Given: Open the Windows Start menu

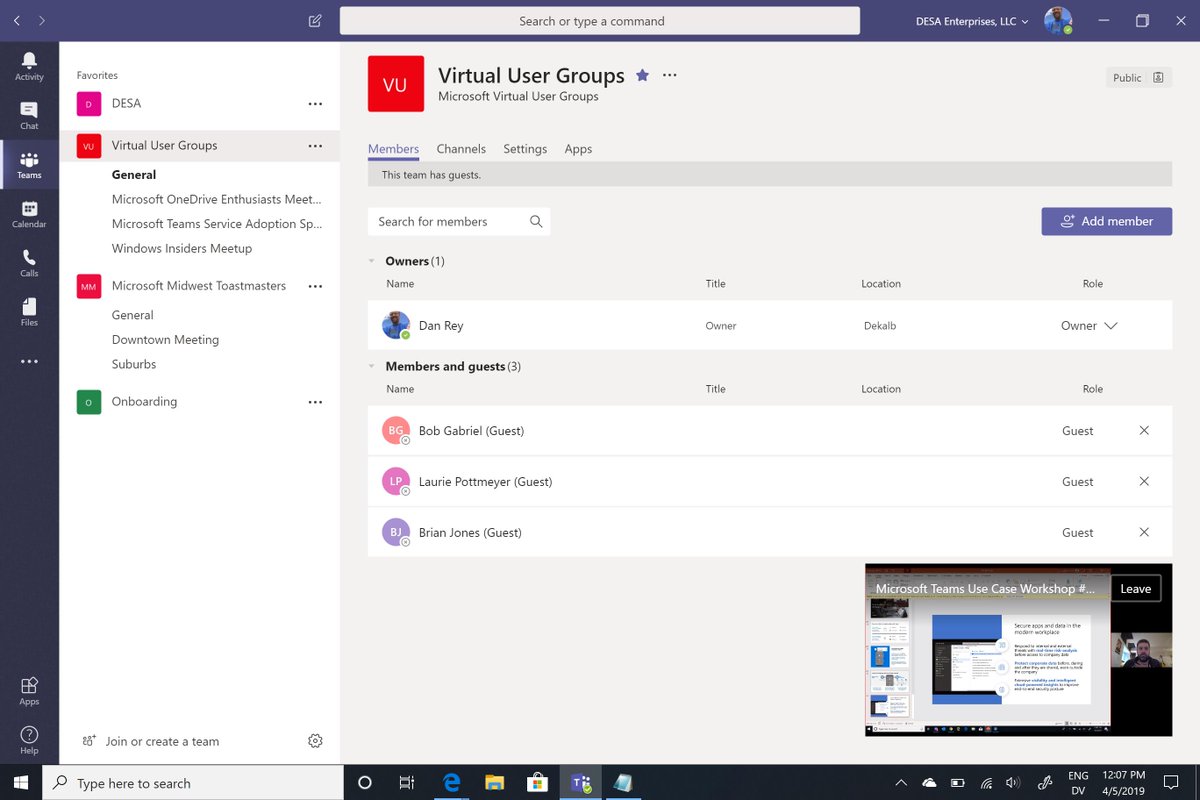Looking at the screenshot, I should tap(21, 783).
